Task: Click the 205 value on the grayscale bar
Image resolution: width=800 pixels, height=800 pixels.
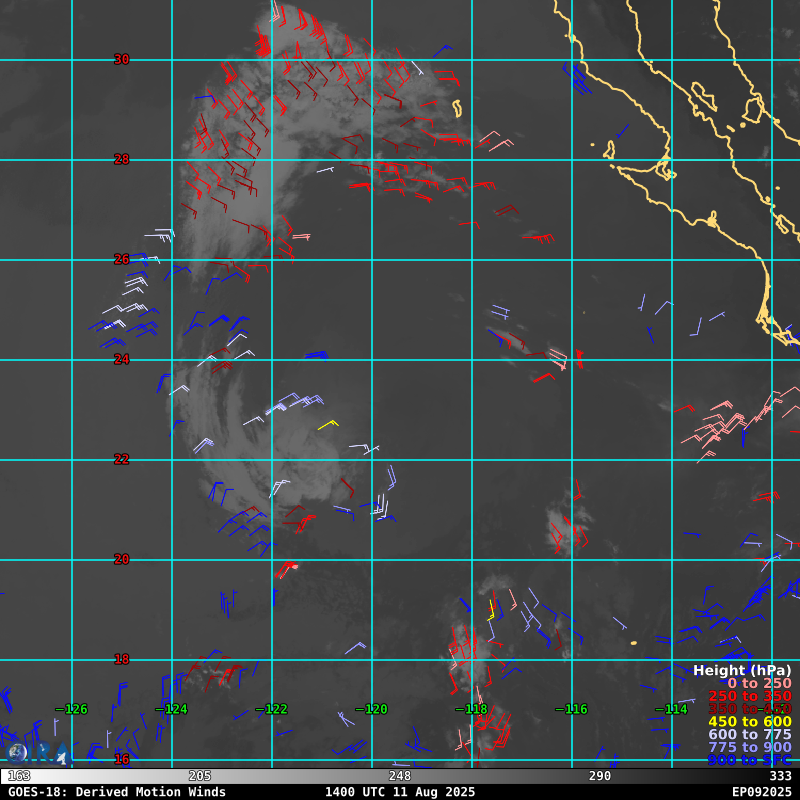Action: (200, 776)
